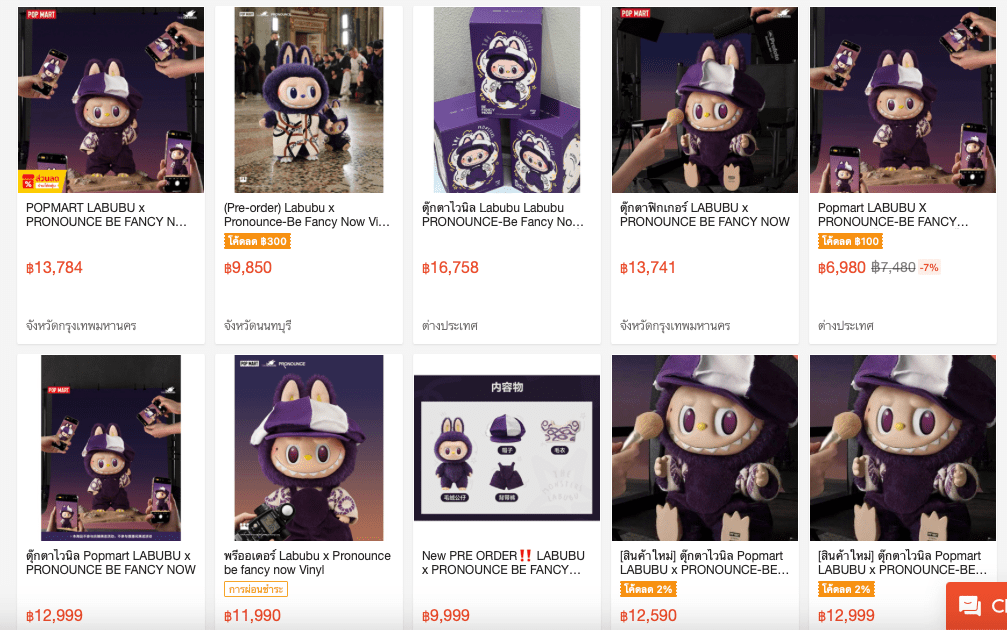Open the "New PRE ORDER‼️ LABUBU" listing title

(x=502, y=563)
